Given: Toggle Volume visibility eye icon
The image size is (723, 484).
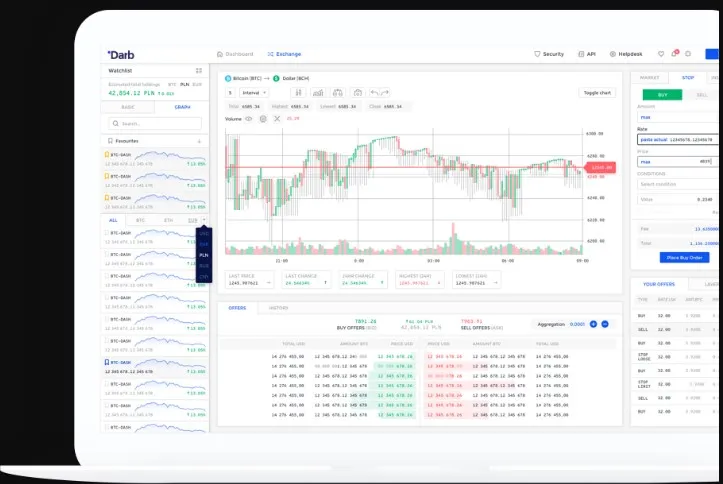Looking at the screenshot, I should (249, 119).
